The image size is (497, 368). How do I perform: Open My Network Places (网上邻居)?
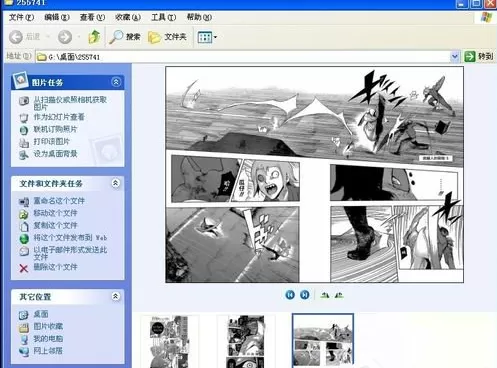tap(48, 351)
